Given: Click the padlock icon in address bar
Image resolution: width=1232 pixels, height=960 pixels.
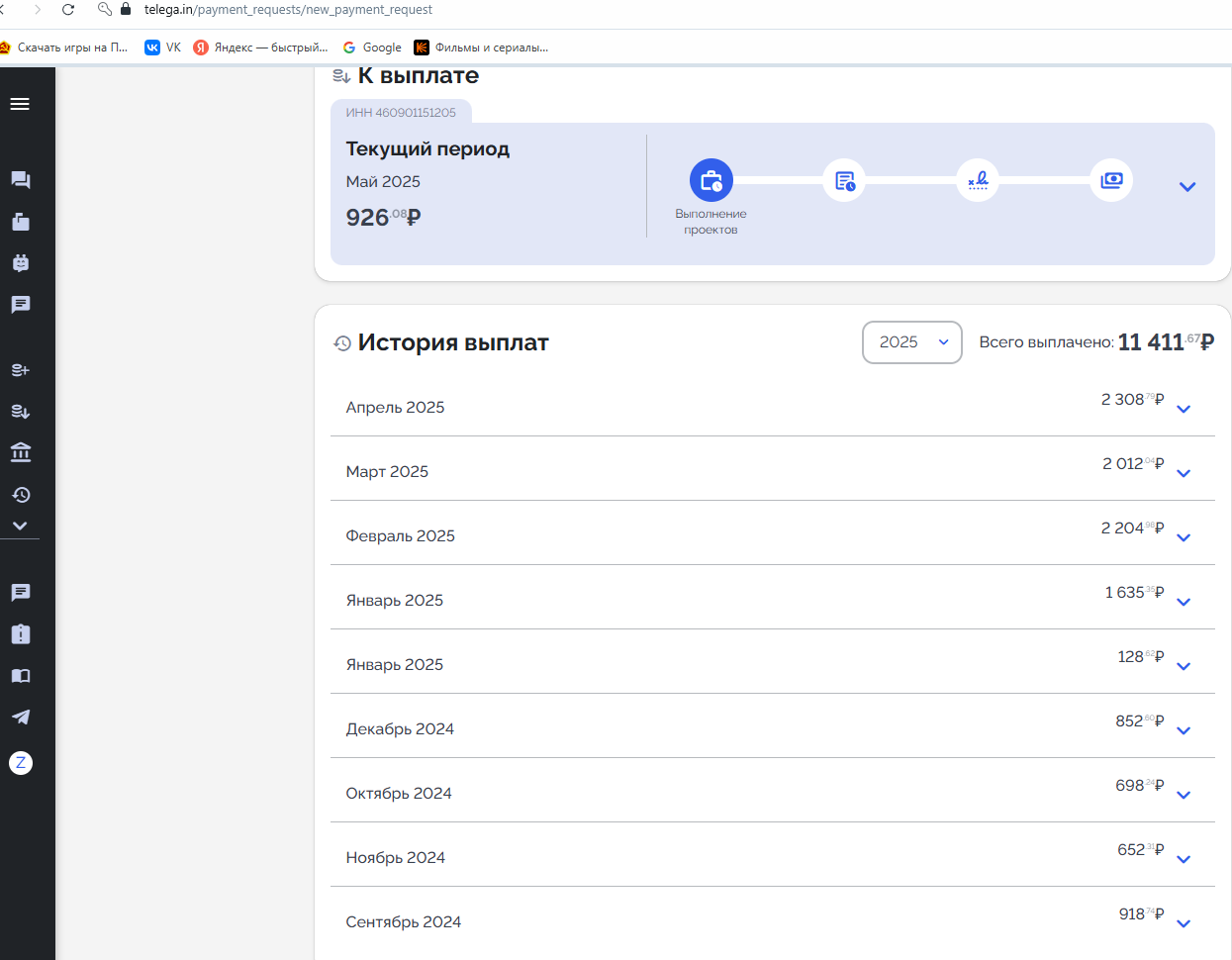Looking at the screenshot, I should pos(126,9).
